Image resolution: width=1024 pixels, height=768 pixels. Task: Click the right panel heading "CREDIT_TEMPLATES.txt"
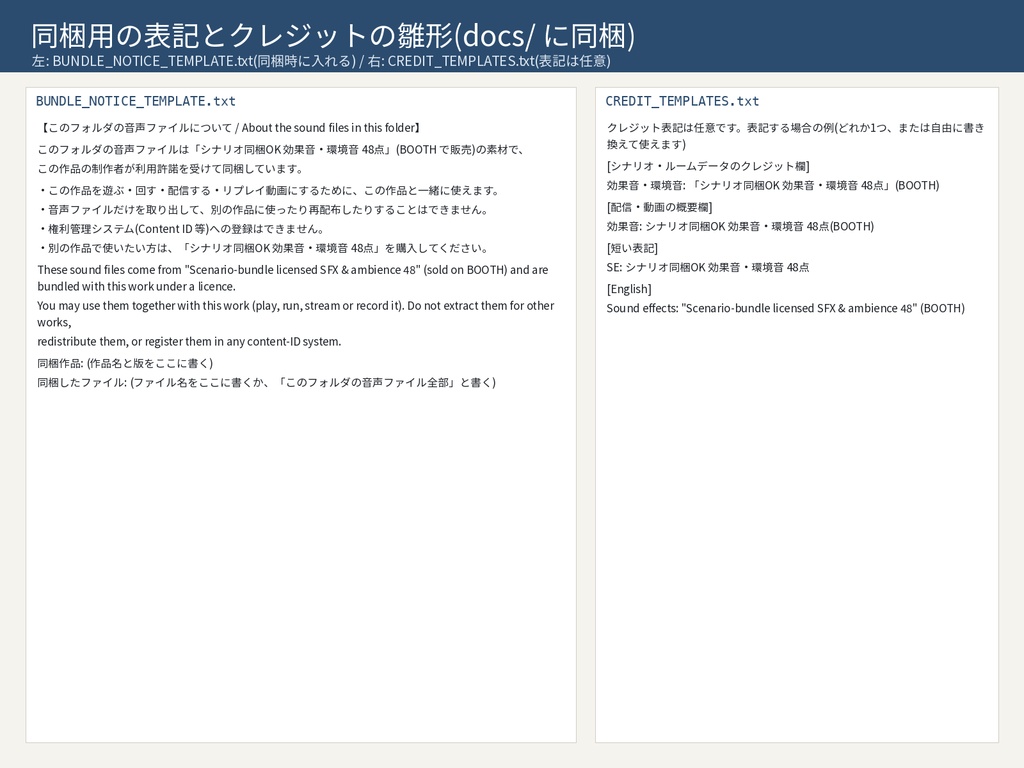tap(682, 101)
